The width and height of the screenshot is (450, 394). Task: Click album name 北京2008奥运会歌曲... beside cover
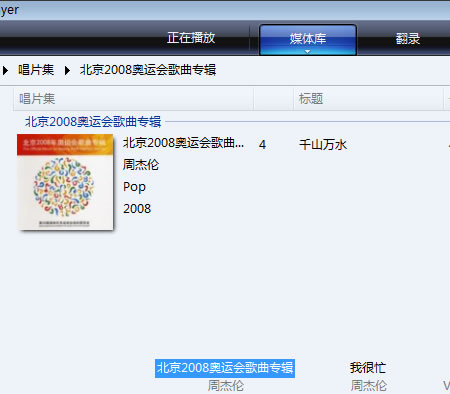[x=183, y=143]
